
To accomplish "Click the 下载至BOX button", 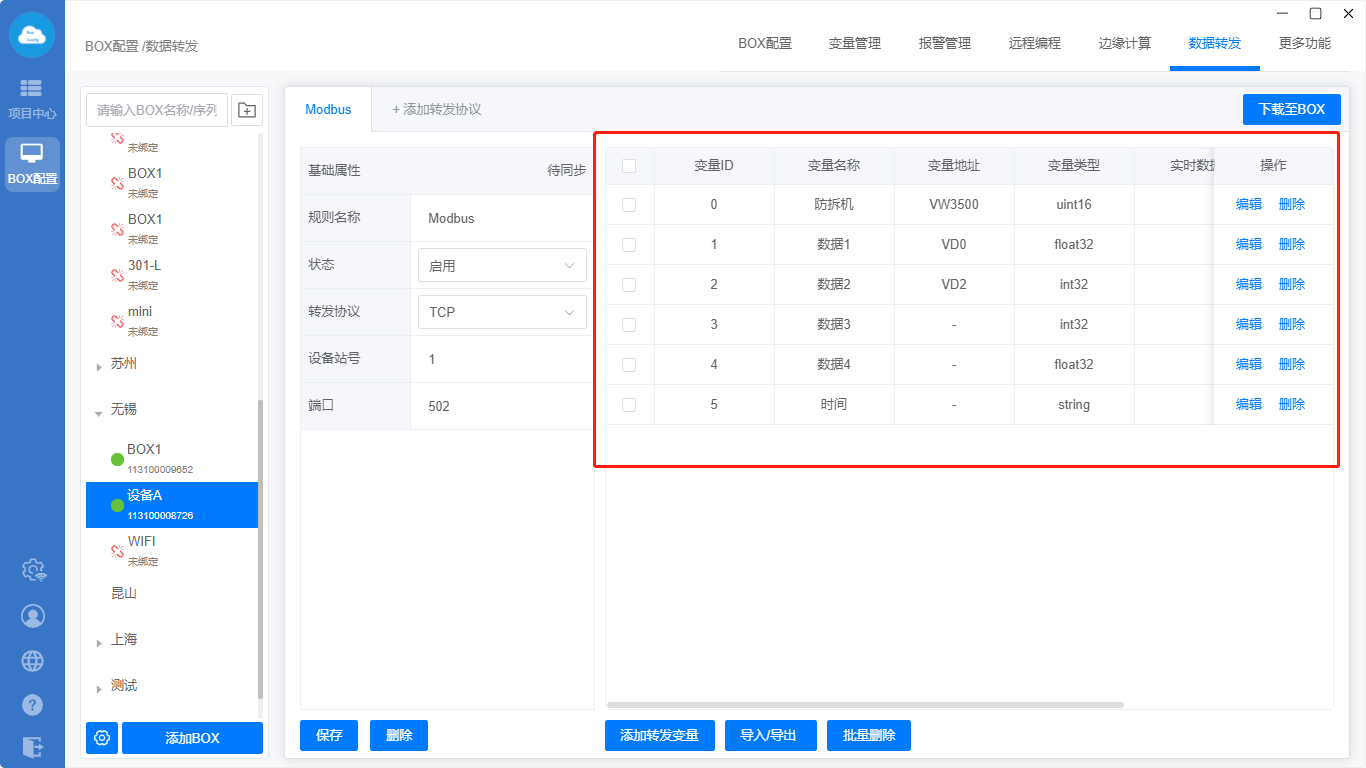I will tap(1291, 109).
